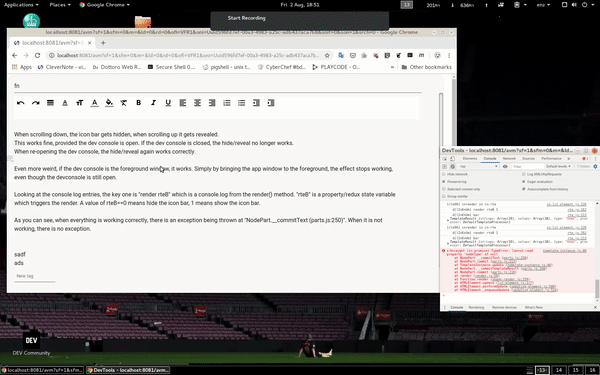Switch to the Performance tab in DevTools
The width and height of the screenshot is (600, 375).
pyautogui.click(x=551, y=158)
